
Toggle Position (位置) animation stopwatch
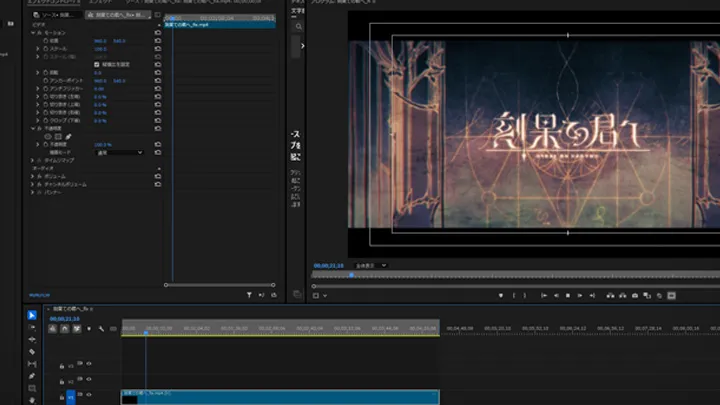tap(45, 41)
